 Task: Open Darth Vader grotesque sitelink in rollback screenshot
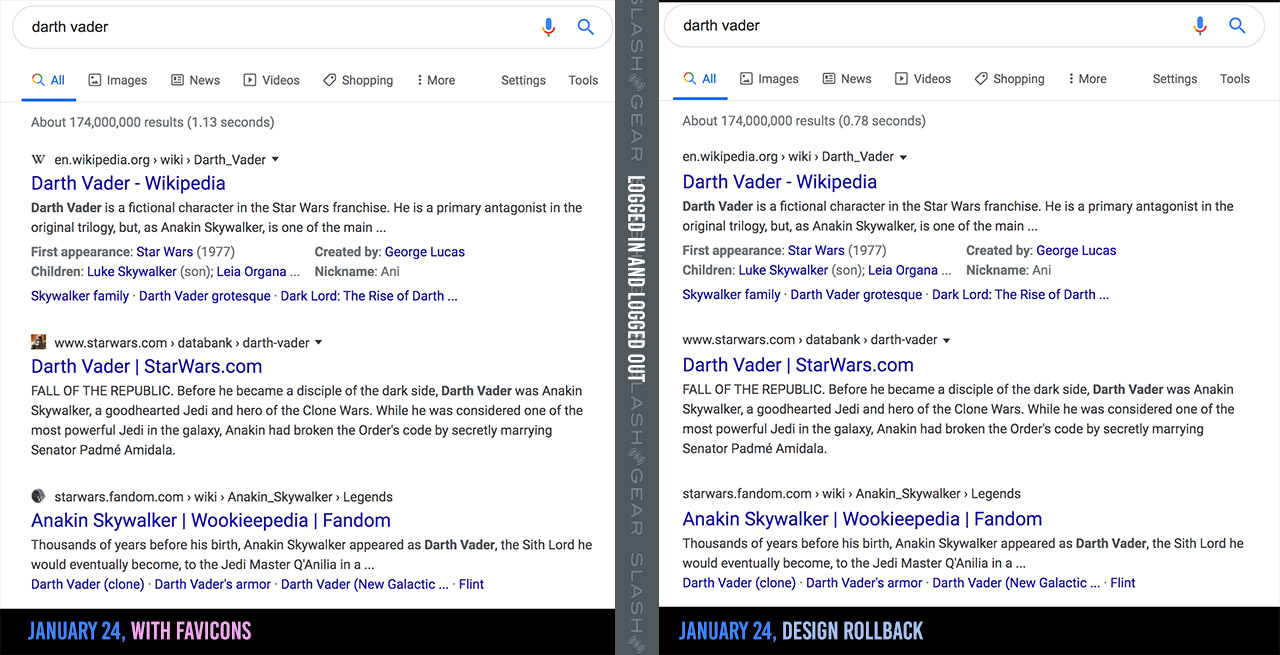(856, 294)
